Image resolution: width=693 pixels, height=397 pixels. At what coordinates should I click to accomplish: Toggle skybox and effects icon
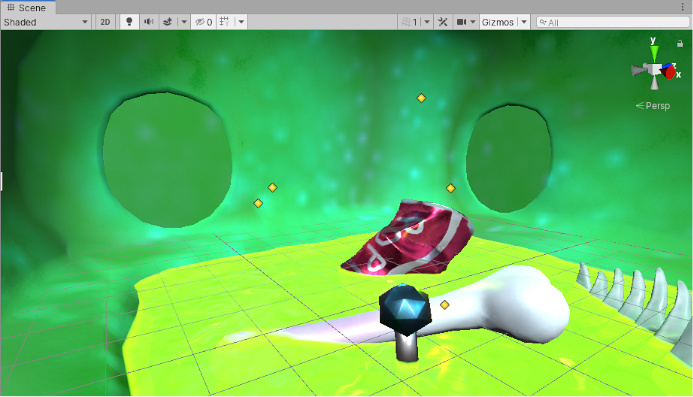(168, 22)
